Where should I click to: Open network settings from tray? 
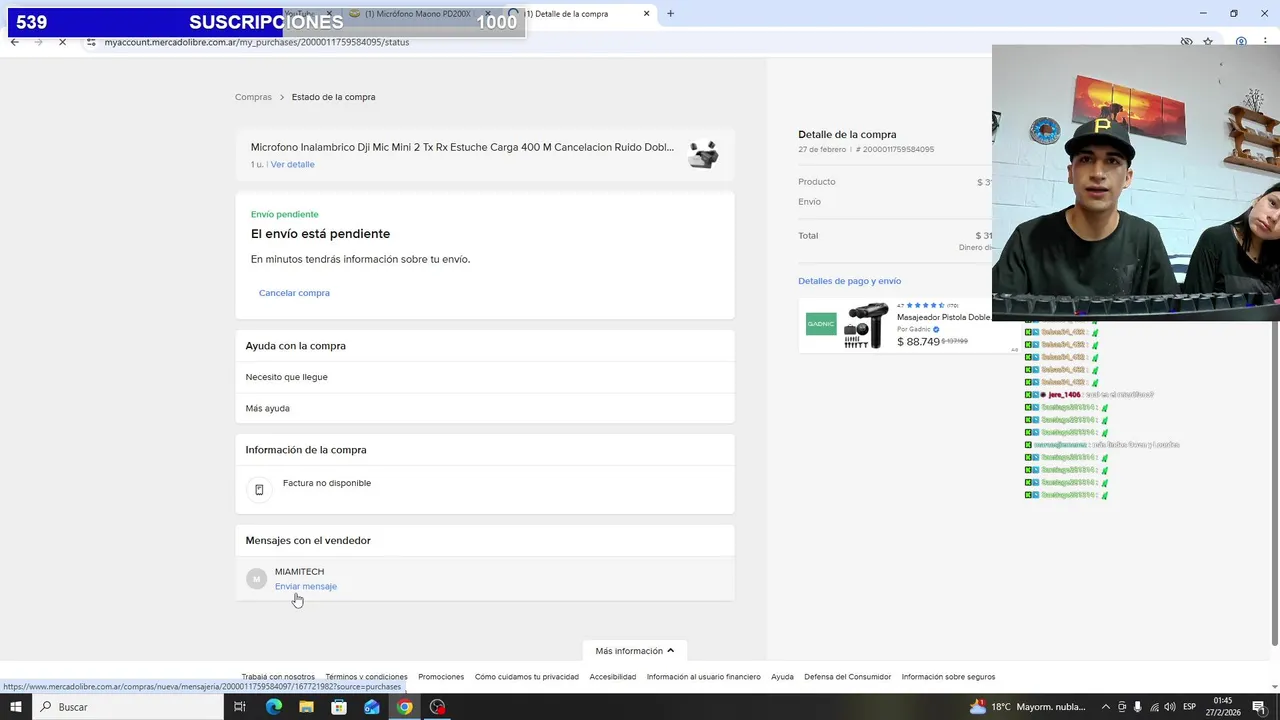[1153, 707]
